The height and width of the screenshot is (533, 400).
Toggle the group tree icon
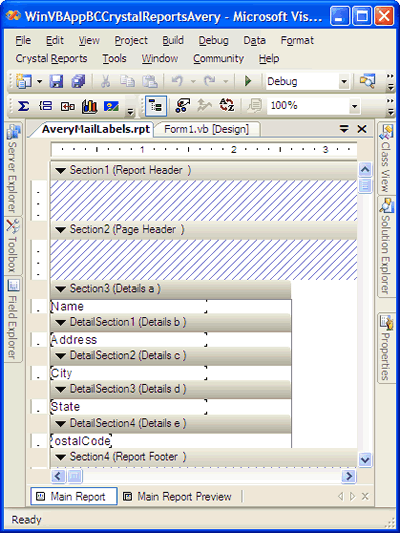click(156, 106)
